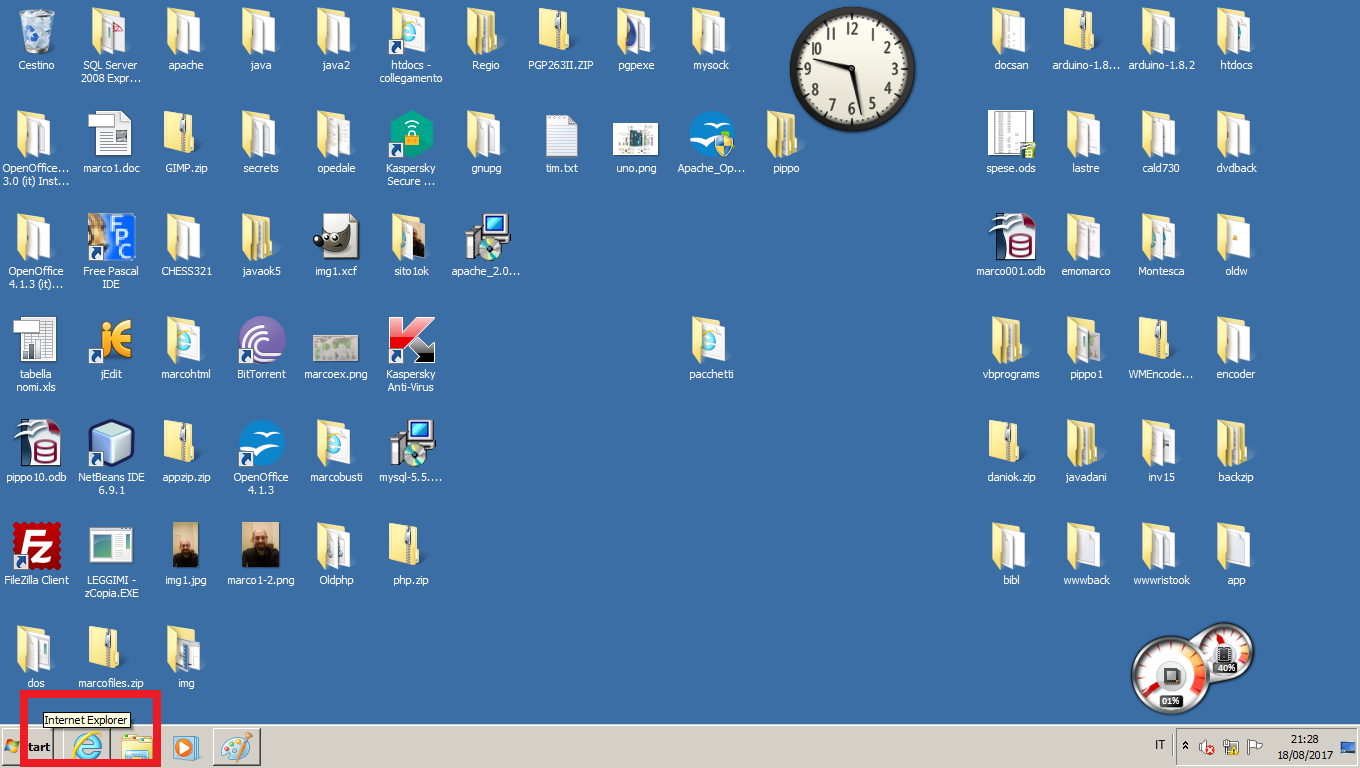The width and height of the screenshot is (1360, 768).
Task: Click the Cestino recycle bin icon
Action: [x=36, y=32]
